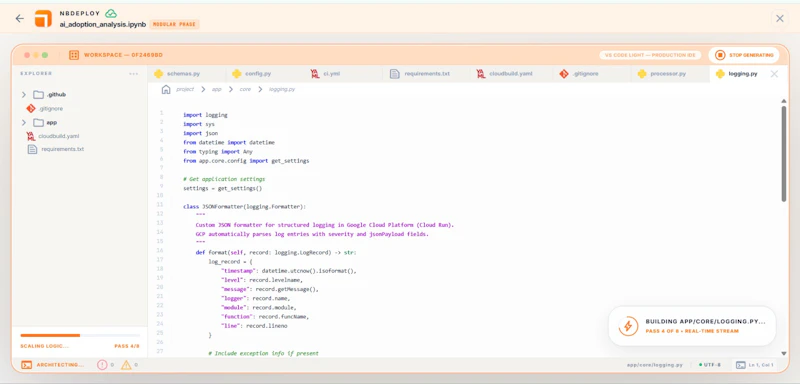Click the Python icon on processor.py tab
Image resolution: width=800 pixels, height=384 pixels.
pyautogui.click(x=642, y=74)
